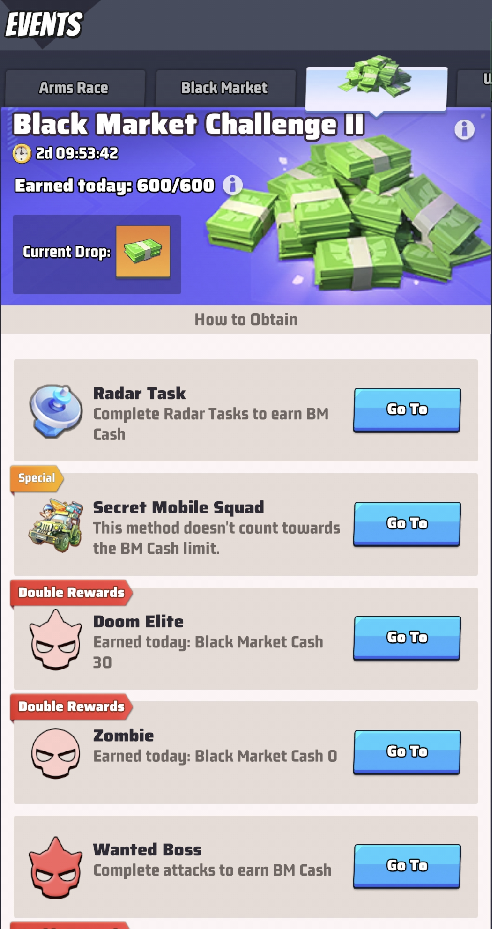This screenshot has height=929, width=492.
Task: Click Go To for Wanted Boss
Action: 407,866
